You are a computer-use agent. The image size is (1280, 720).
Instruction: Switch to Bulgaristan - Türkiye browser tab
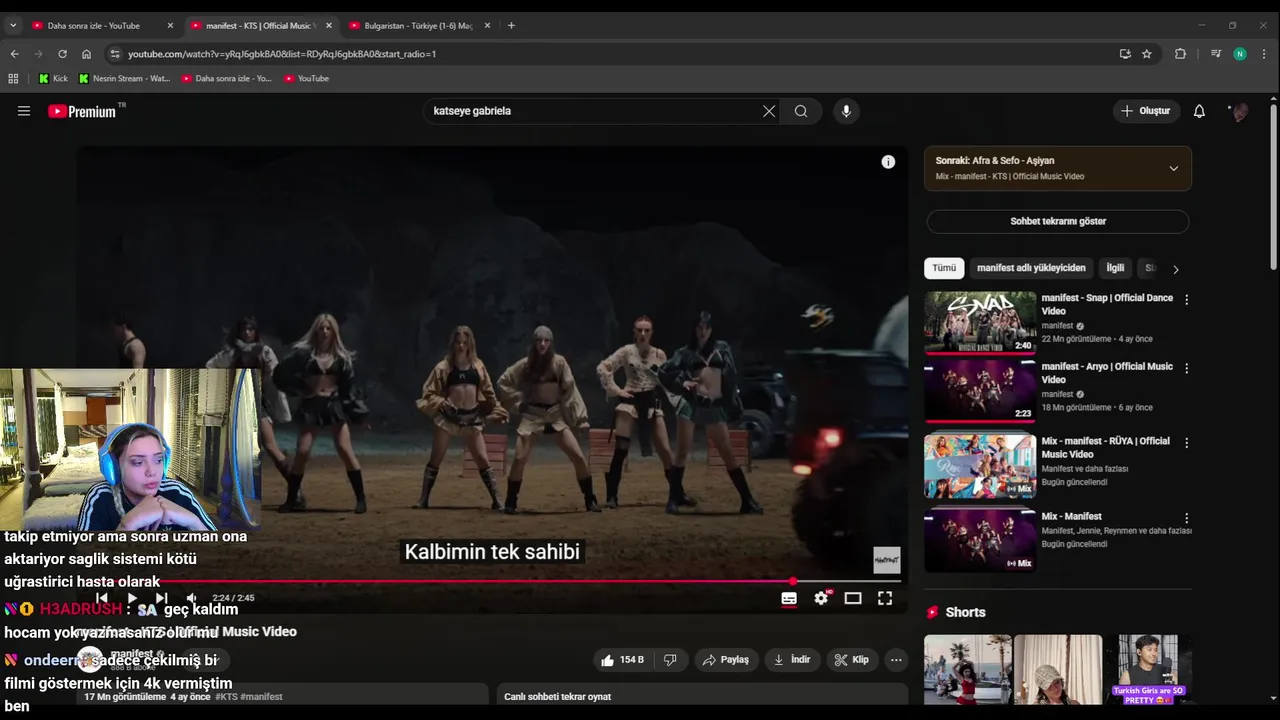click(x=418, y=25)
